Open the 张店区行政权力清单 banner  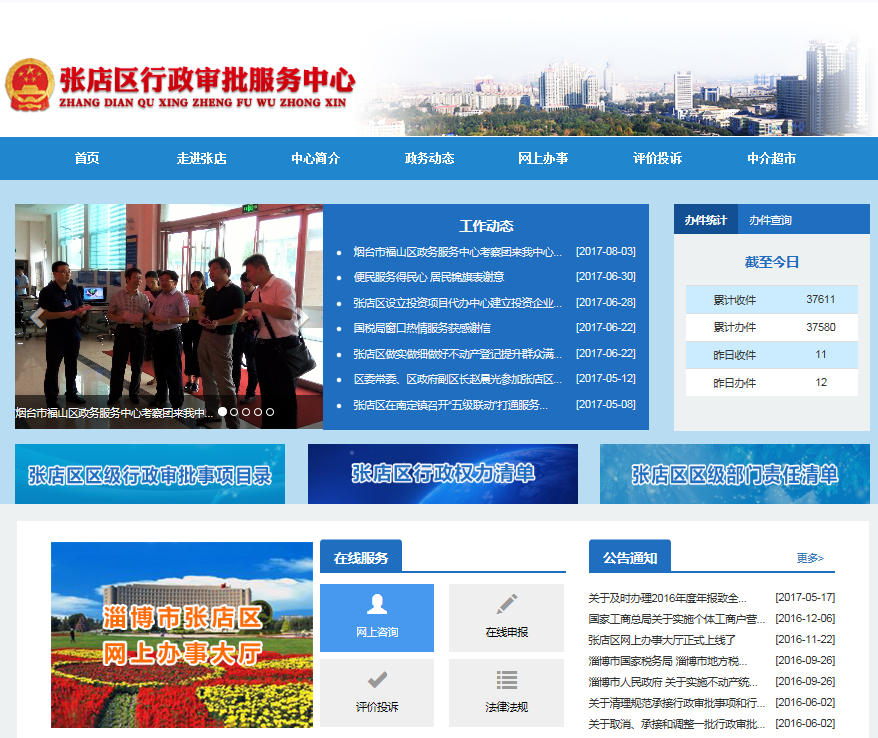(442, 474)
